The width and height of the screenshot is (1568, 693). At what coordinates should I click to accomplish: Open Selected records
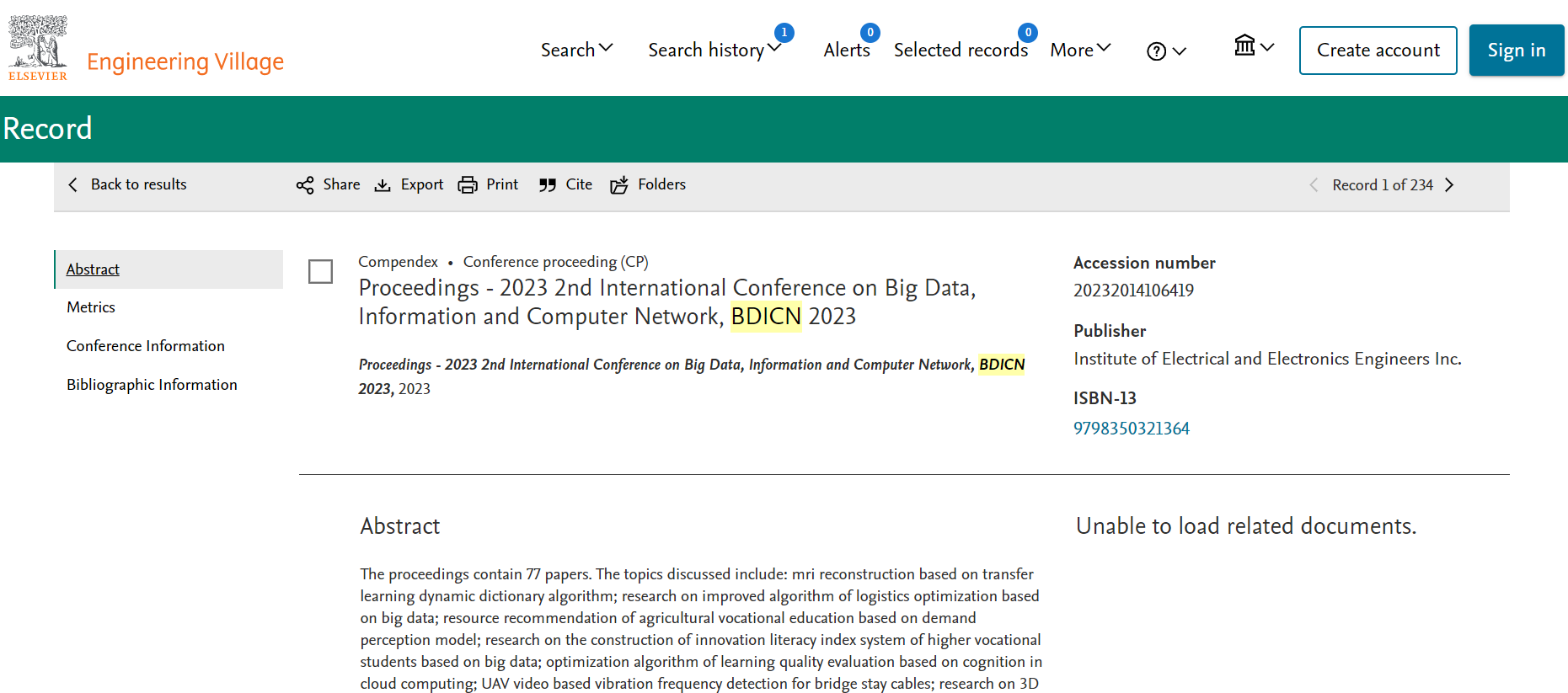coord(961,51)
